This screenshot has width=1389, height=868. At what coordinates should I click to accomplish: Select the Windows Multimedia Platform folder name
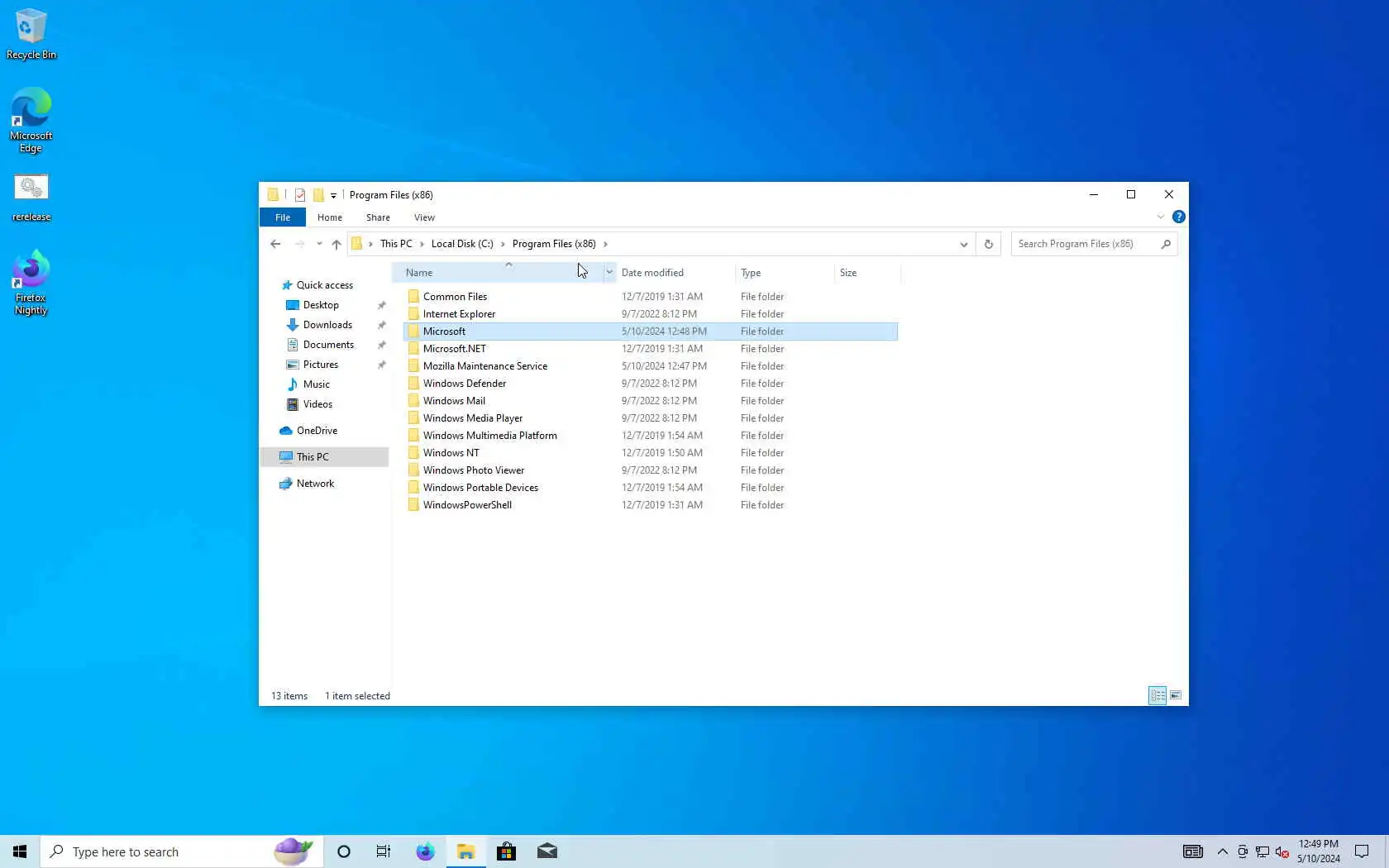tap(490, 436)
